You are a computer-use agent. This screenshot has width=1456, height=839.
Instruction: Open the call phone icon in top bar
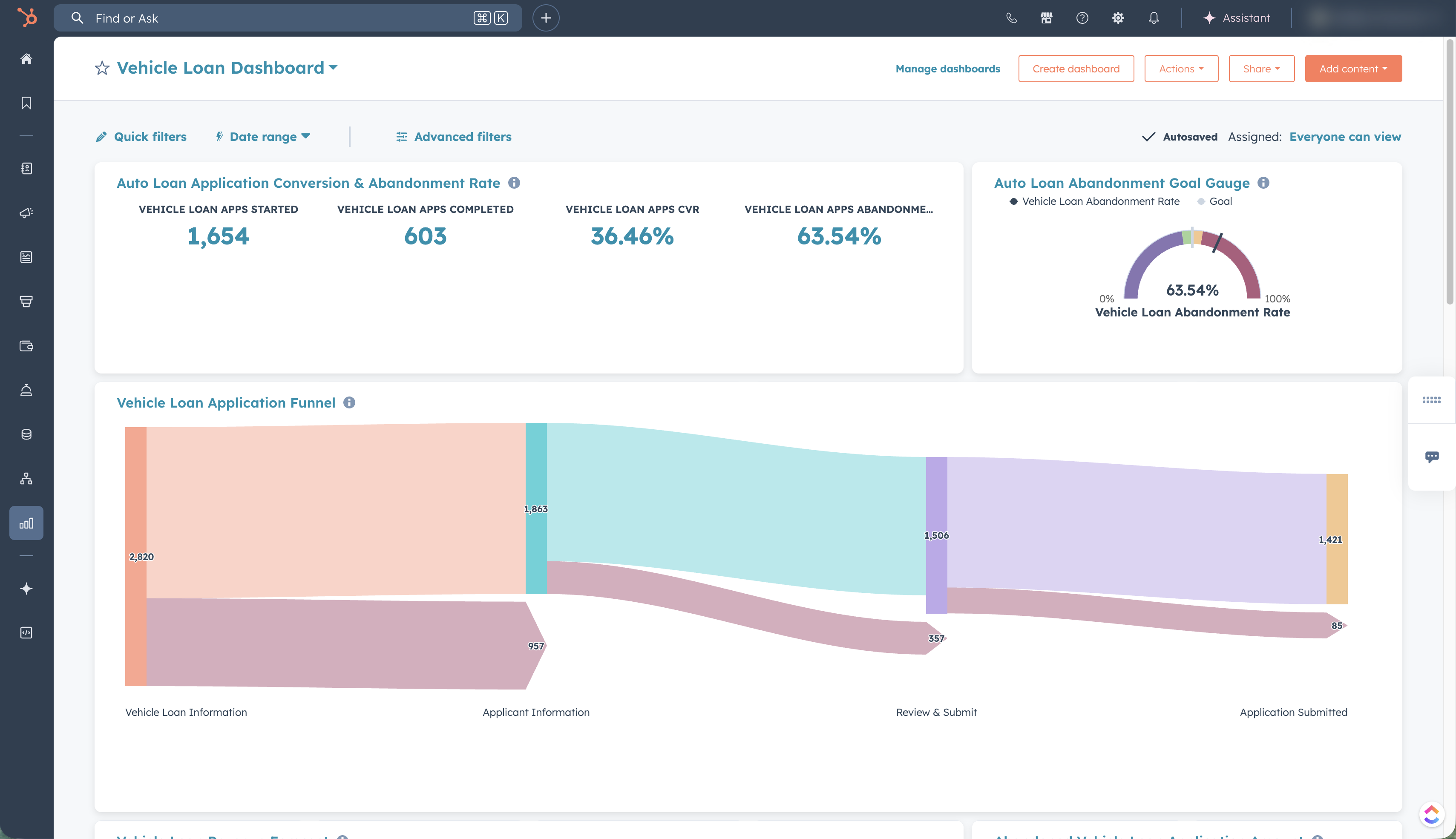(x=1011, y=18)
